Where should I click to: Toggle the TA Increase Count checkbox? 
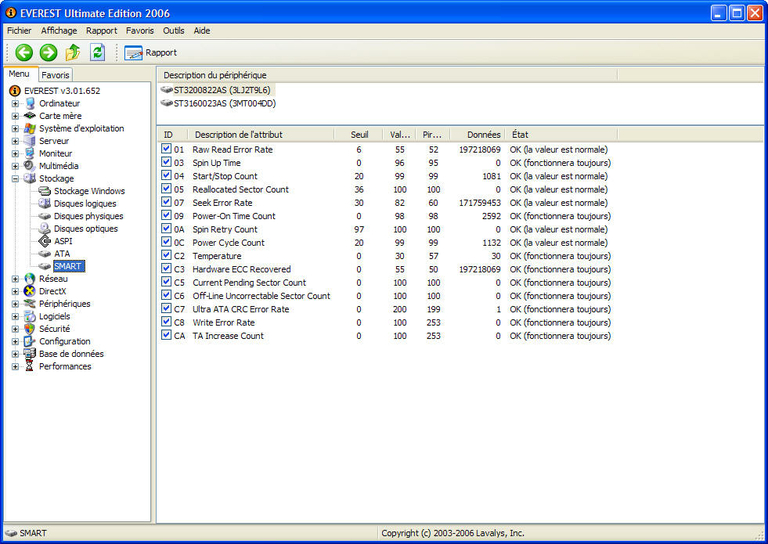[x=167, y=335]
